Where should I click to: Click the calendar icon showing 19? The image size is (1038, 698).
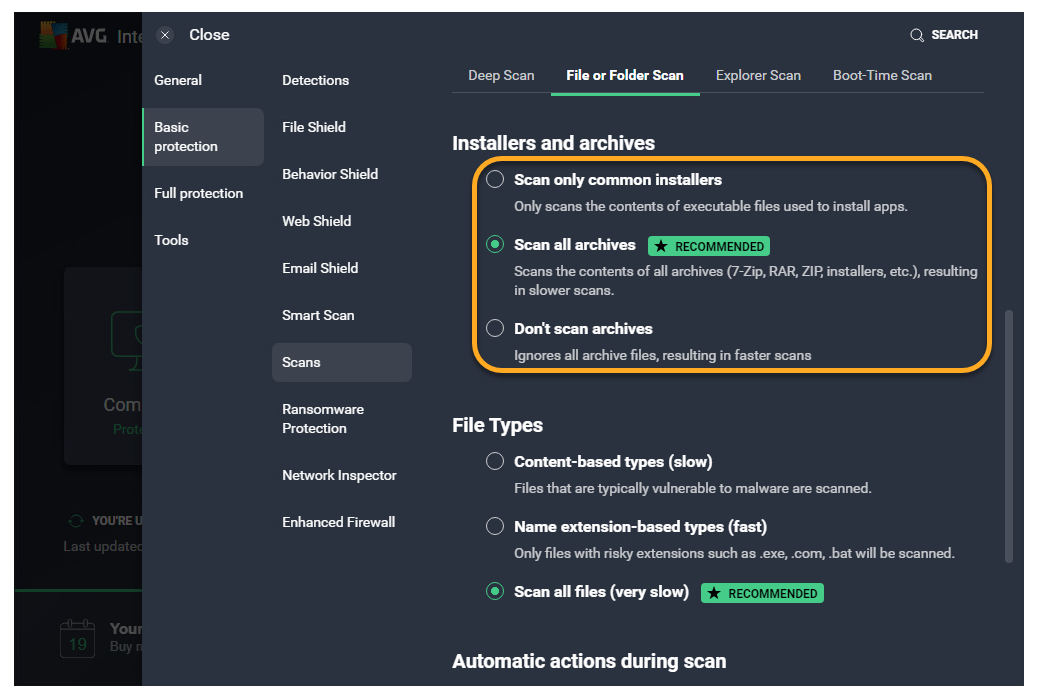point(77,638)
